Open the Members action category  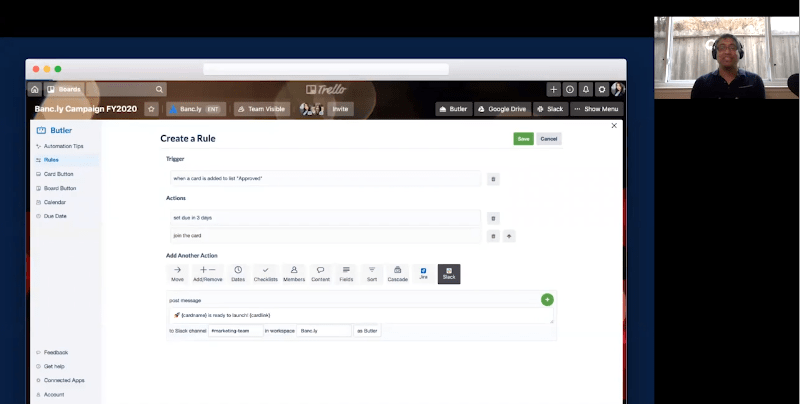tap(294, 273)
